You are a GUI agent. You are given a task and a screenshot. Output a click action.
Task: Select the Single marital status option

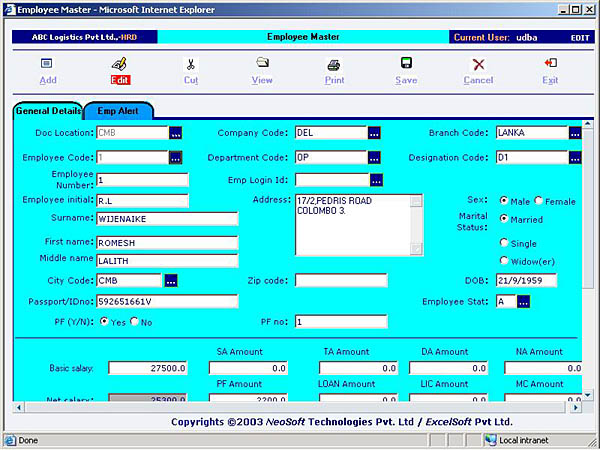click(x=504, y=243)
